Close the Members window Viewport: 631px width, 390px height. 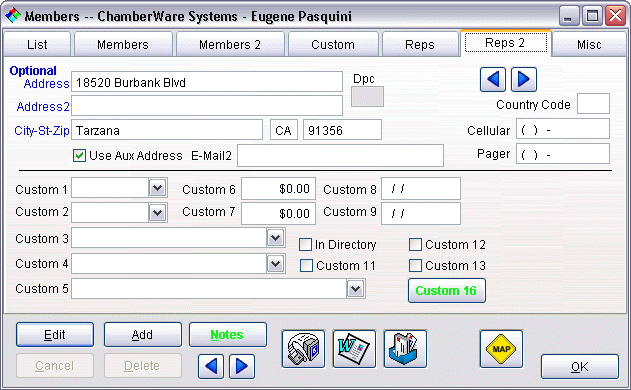tap(616, 16)
